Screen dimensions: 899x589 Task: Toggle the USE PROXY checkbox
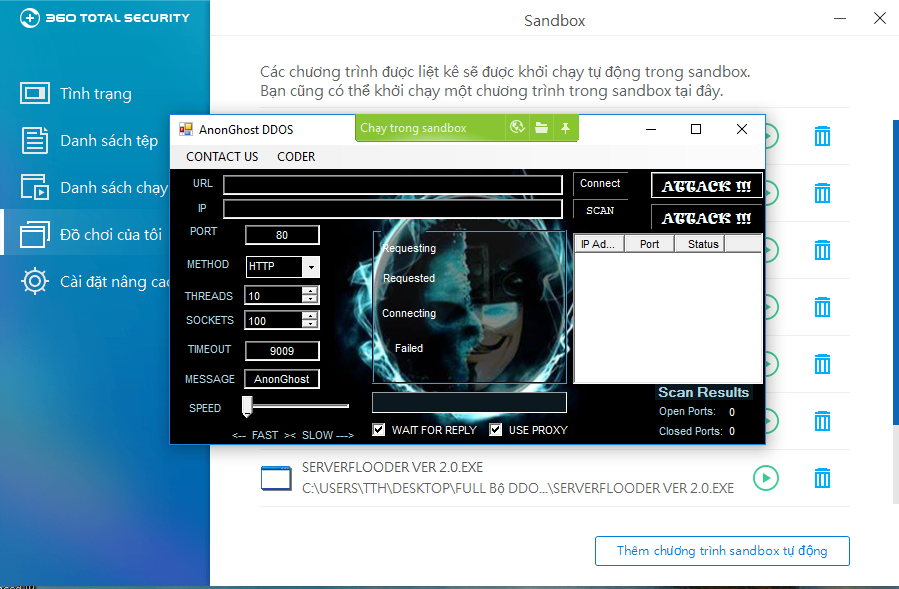point(495,430)
